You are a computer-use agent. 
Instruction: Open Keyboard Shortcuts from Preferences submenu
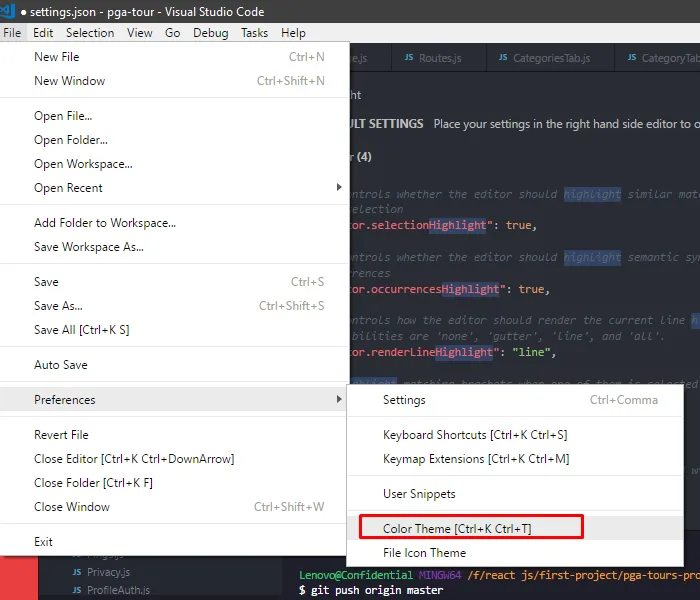click(515, 434)
